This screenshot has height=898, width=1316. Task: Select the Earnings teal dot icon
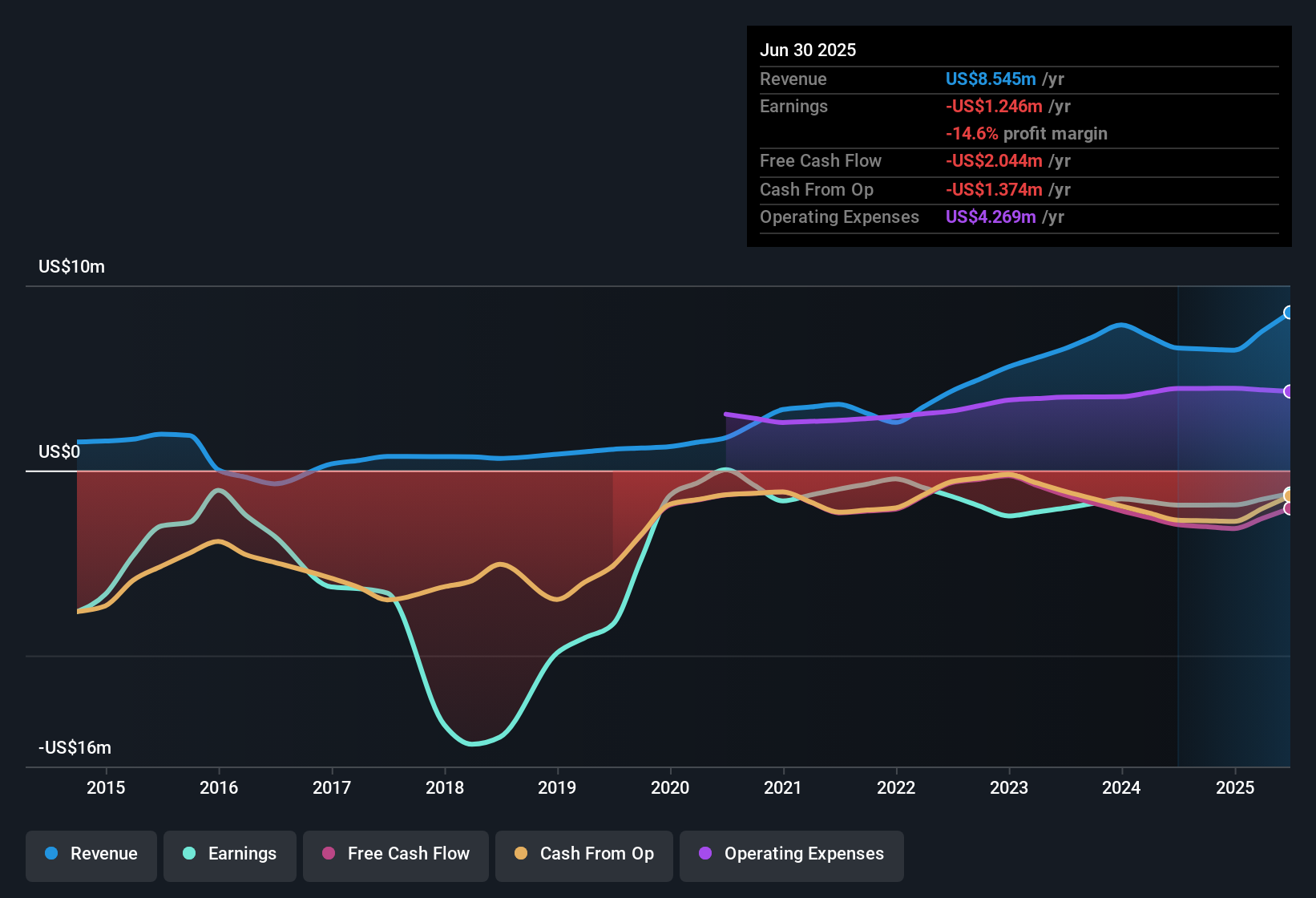pyautogui.click(x=189, y=854)
